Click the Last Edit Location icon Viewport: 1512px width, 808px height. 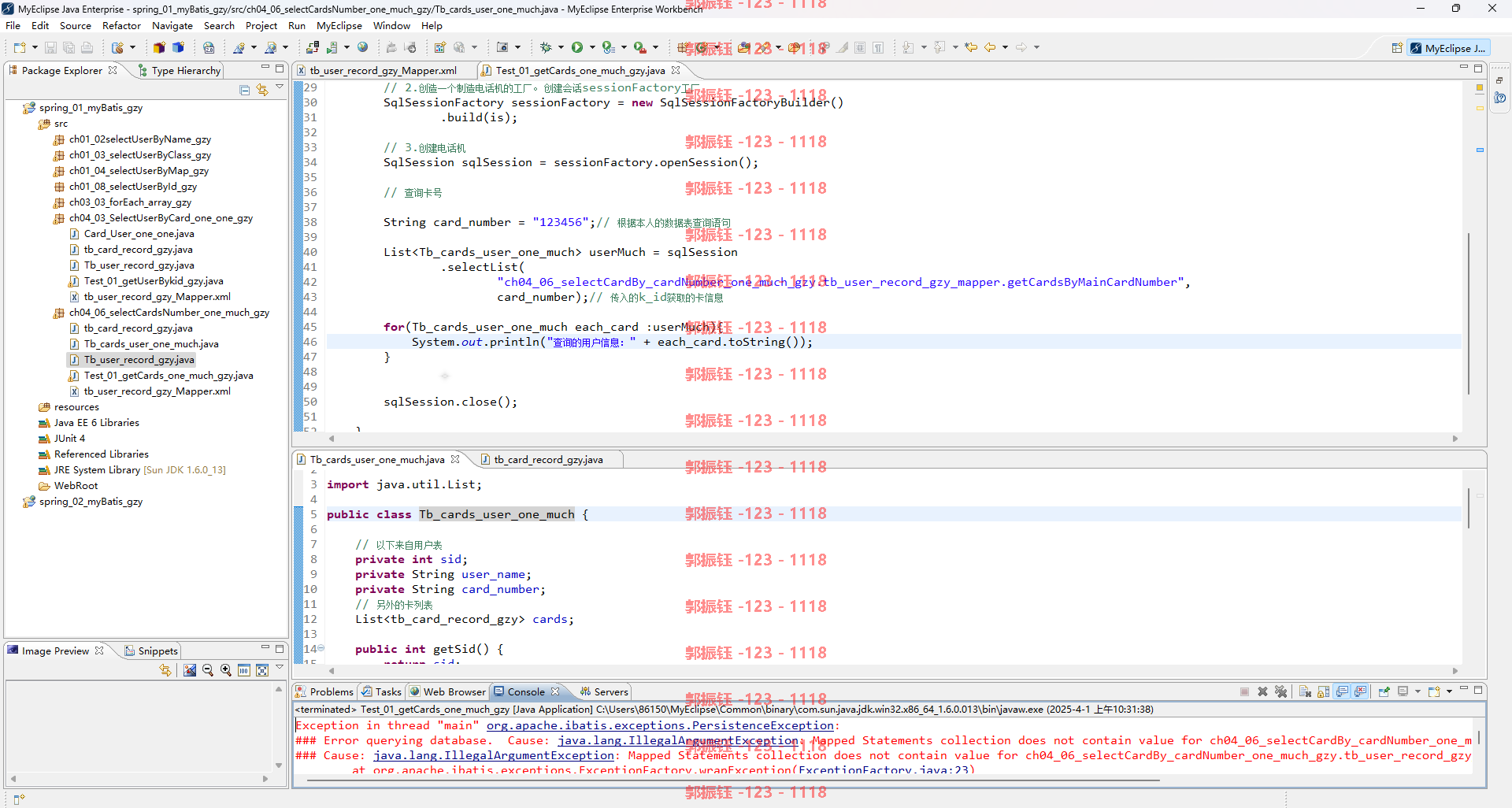point(971,48)
